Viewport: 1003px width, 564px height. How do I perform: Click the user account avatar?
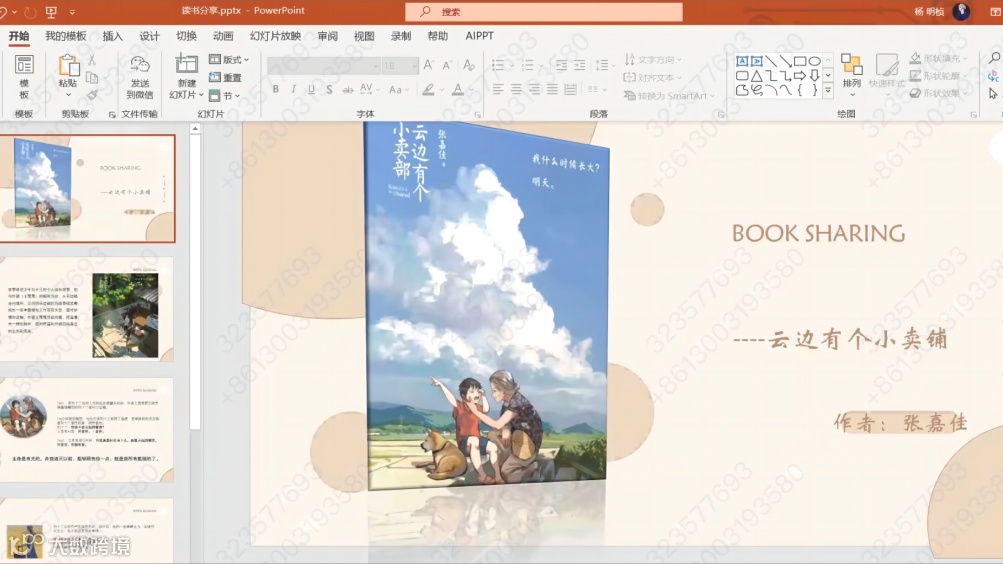[961, 11]
